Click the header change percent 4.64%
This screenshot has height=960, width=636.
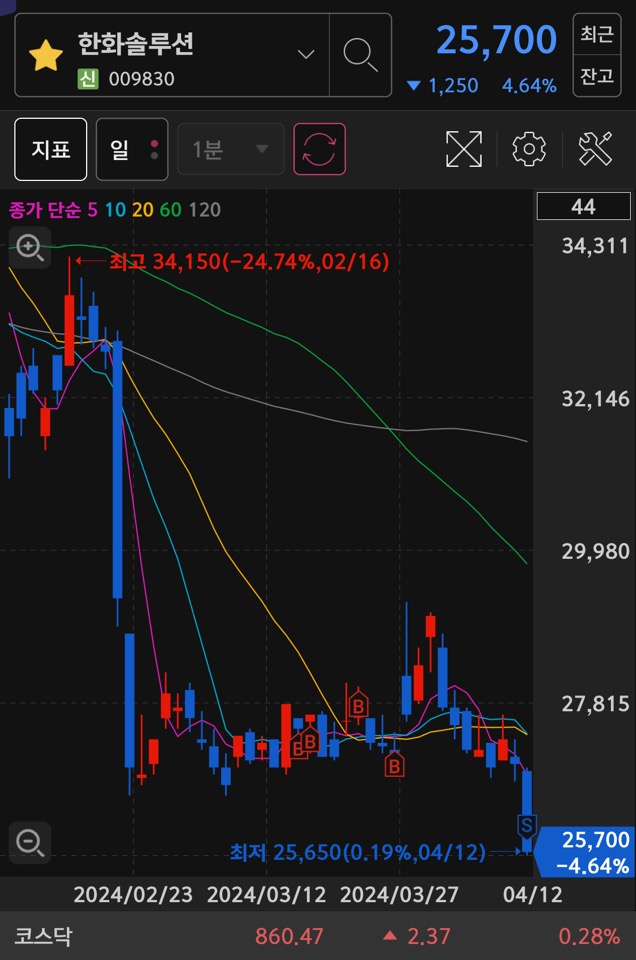click(529, 86)
